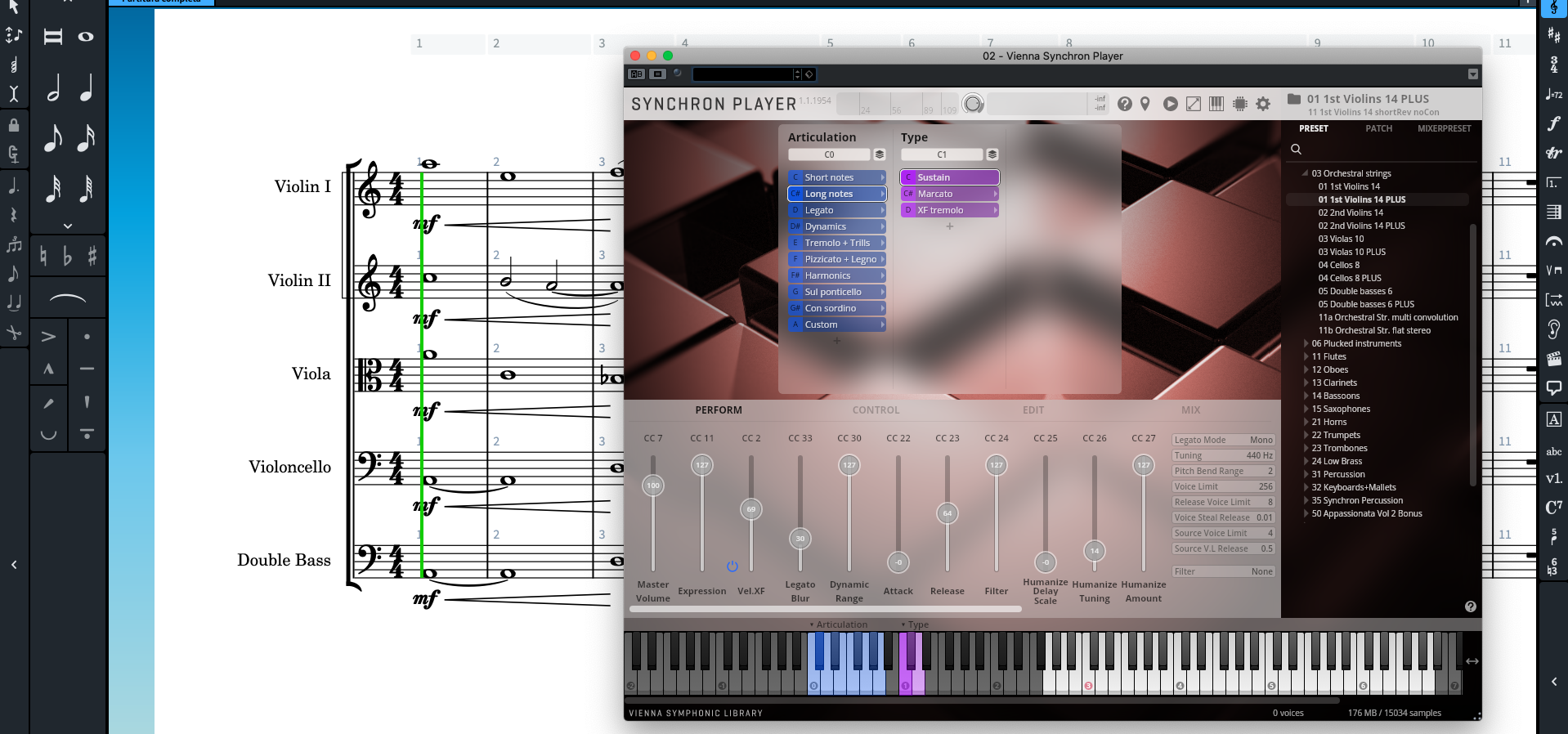Click the Release CC 23 slider knob
Viewport: 1568px width, 734px height.
click(x=948, y=513)
